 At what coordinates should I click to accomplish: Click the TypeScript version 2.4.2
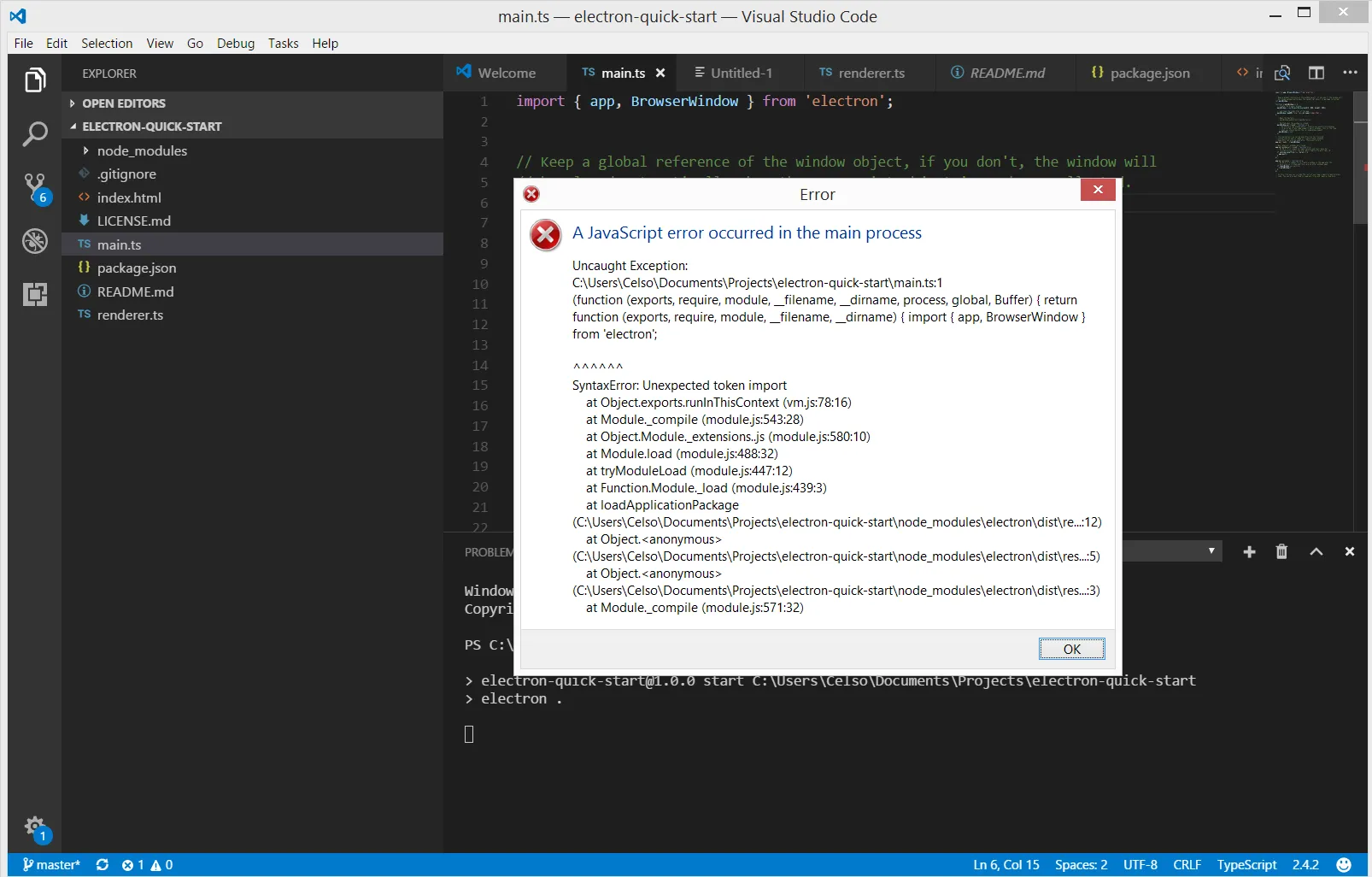(x=1305, y=865)
